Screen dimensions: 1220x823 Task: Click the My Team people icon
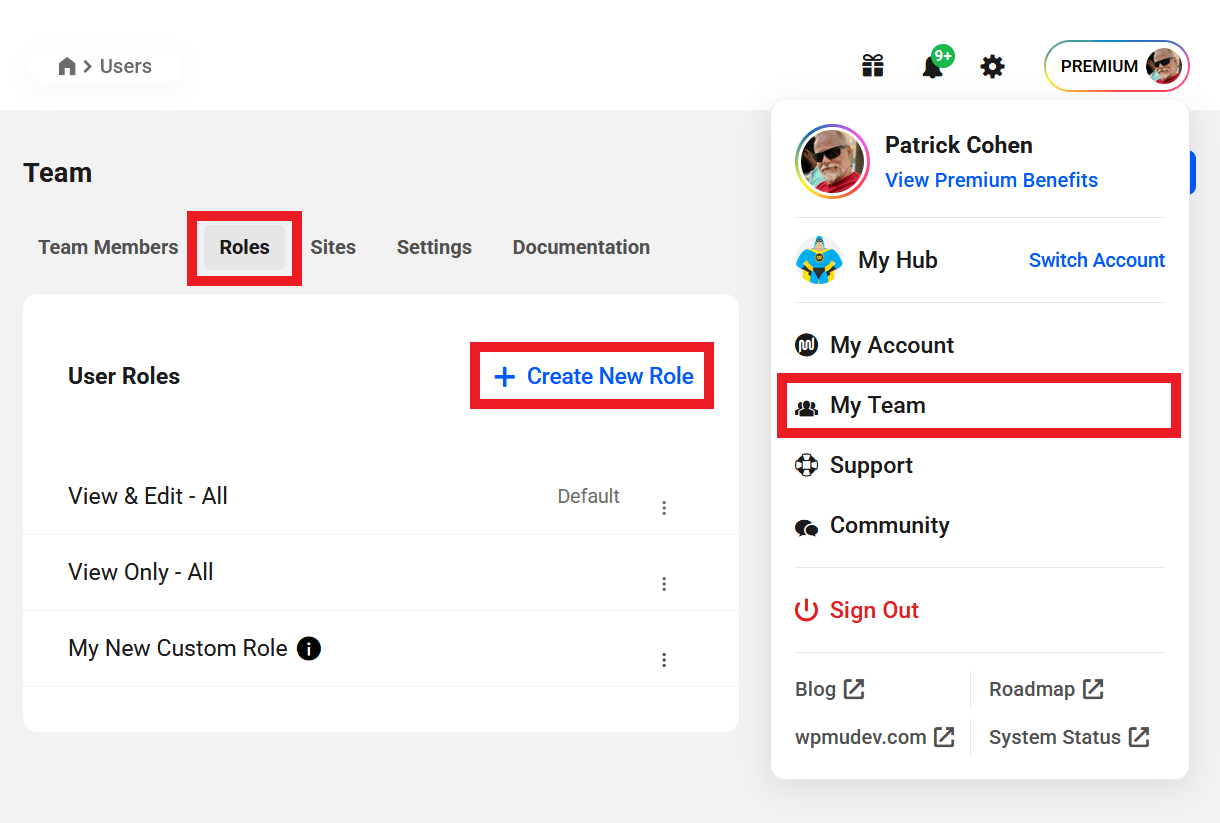point(806,407)
